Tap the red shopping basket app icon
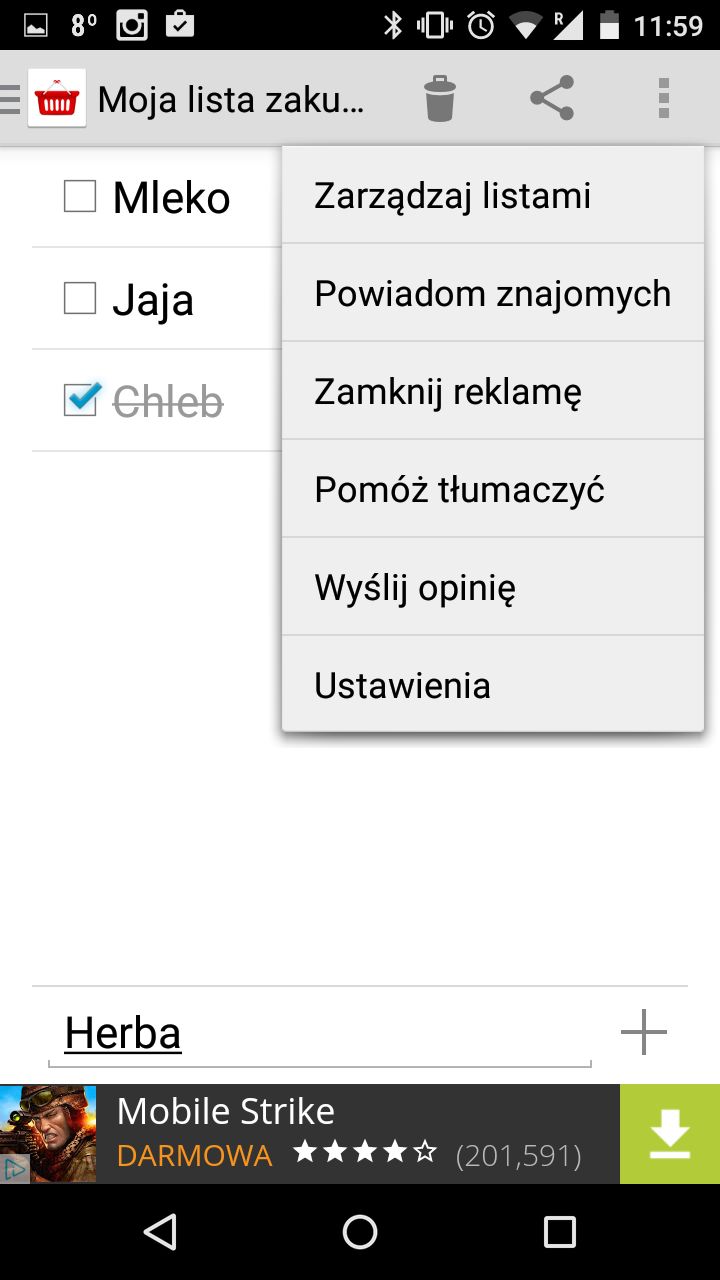 pyautogui.click(x=57, y=98)
